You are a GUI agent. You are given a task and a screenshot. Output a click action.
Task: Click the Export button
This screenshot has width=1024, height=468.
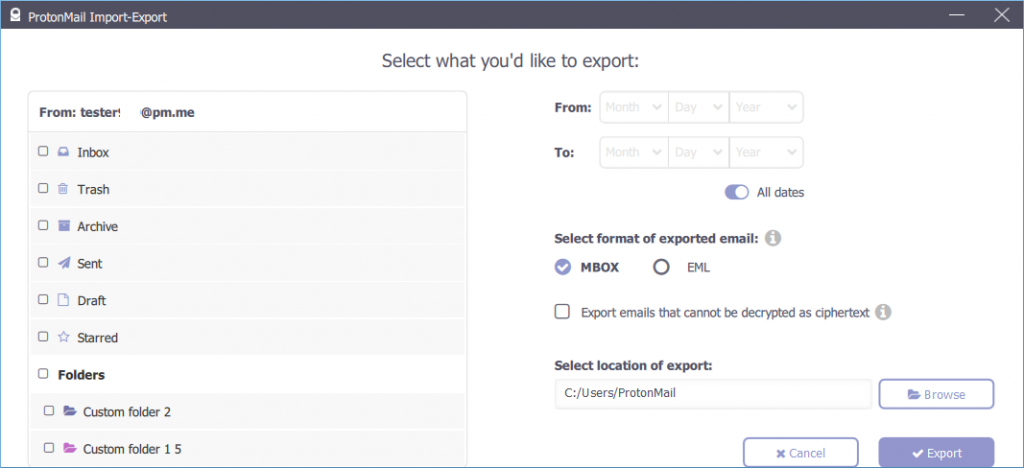[936, 453]
